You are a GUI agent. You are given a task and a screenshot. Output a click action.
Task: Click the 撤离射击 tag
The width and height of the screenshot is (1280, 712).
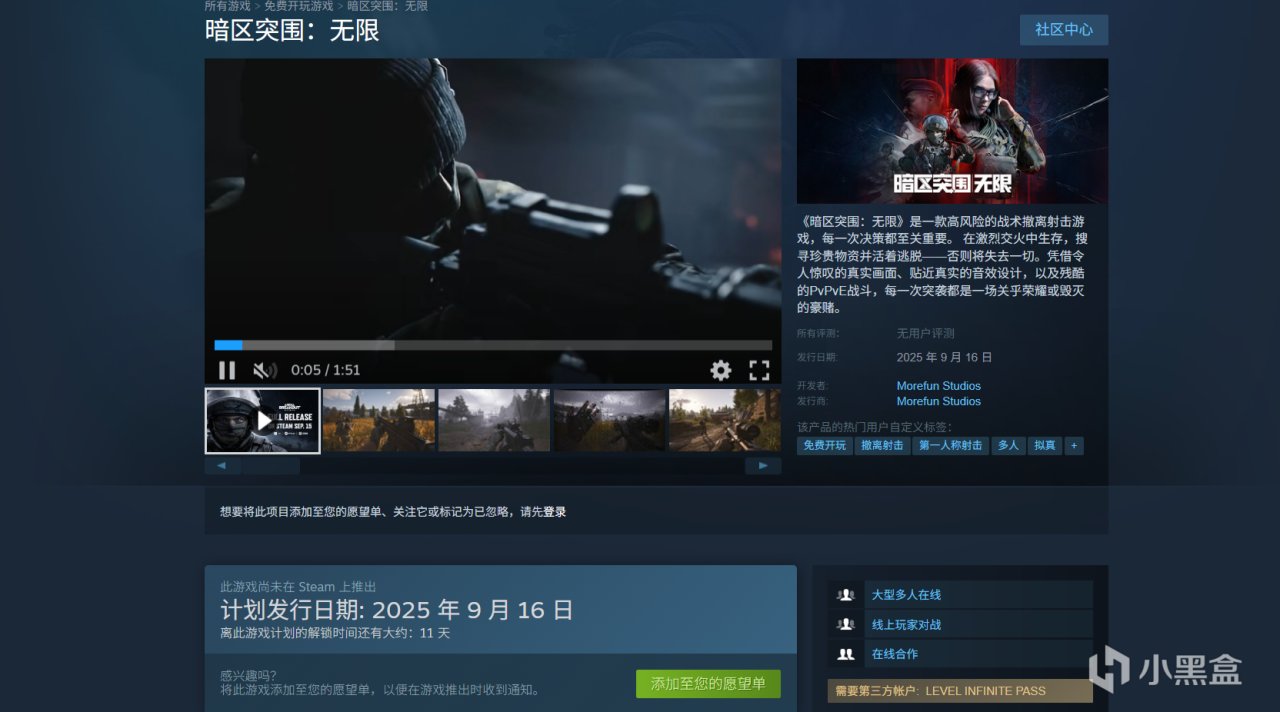point(882,446)
